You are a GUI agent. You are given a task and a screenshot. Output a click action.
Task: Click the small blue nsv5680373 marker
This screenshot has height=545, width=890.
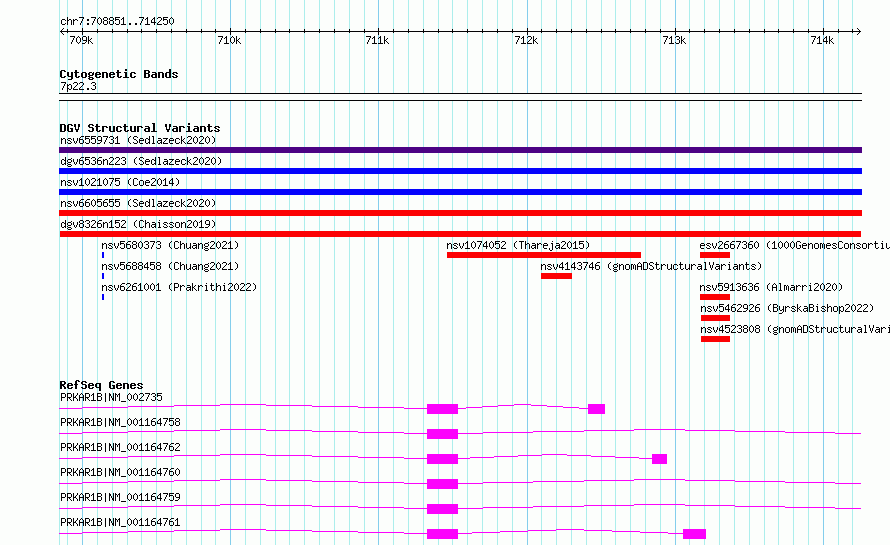pyautogui.click(x=103, y=255)
